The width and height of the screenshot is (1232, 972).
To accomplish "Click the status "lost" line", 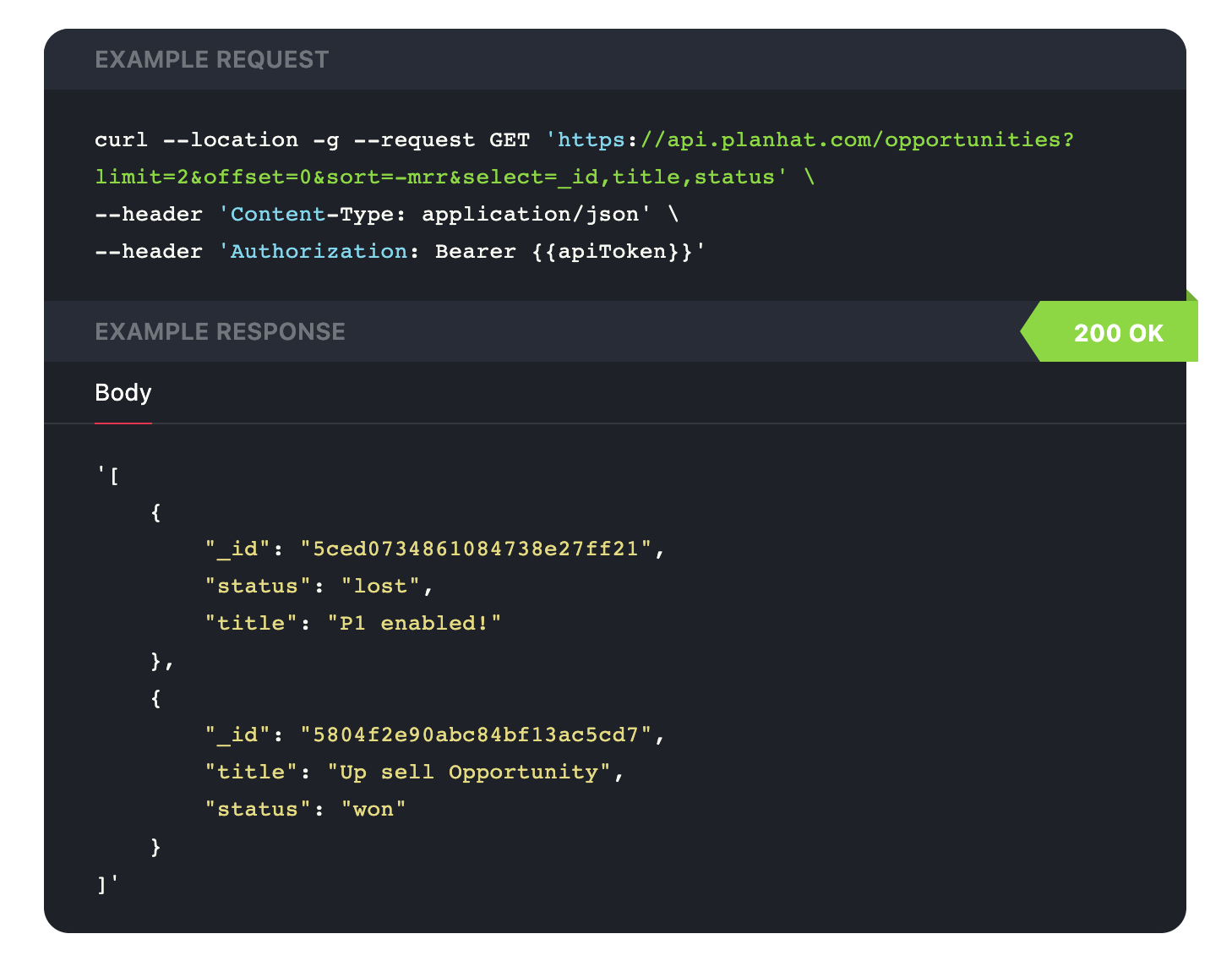I will coord(319,587).
